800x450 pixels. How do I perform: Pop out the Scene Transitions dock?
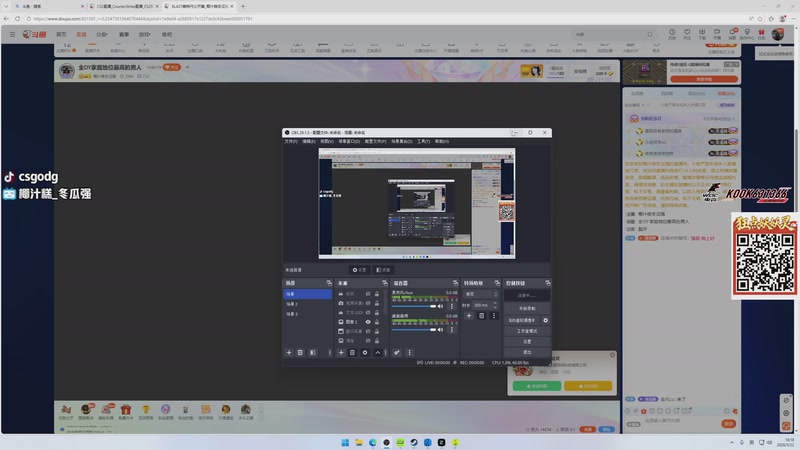click(497, 283)
